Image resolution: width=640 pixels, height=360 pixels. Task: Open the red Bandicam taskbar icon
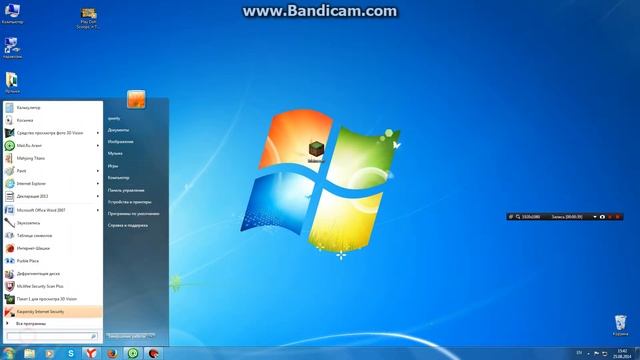[154, 353]
